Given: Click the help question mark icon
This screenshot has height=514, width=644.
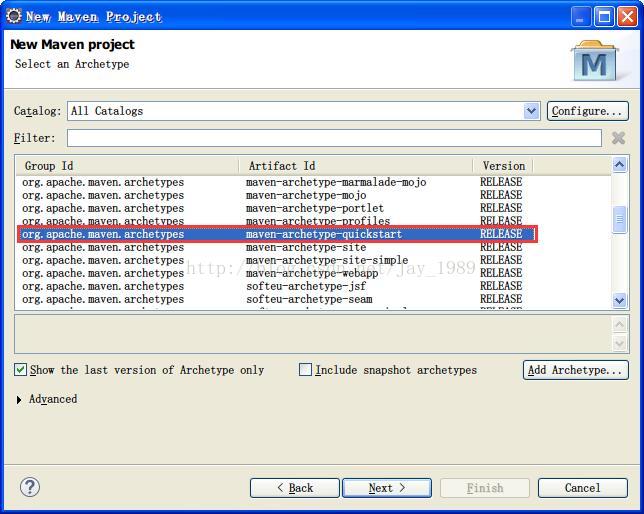Looking at the screenshot, I should pyautogui.click(x=30, y=487).
